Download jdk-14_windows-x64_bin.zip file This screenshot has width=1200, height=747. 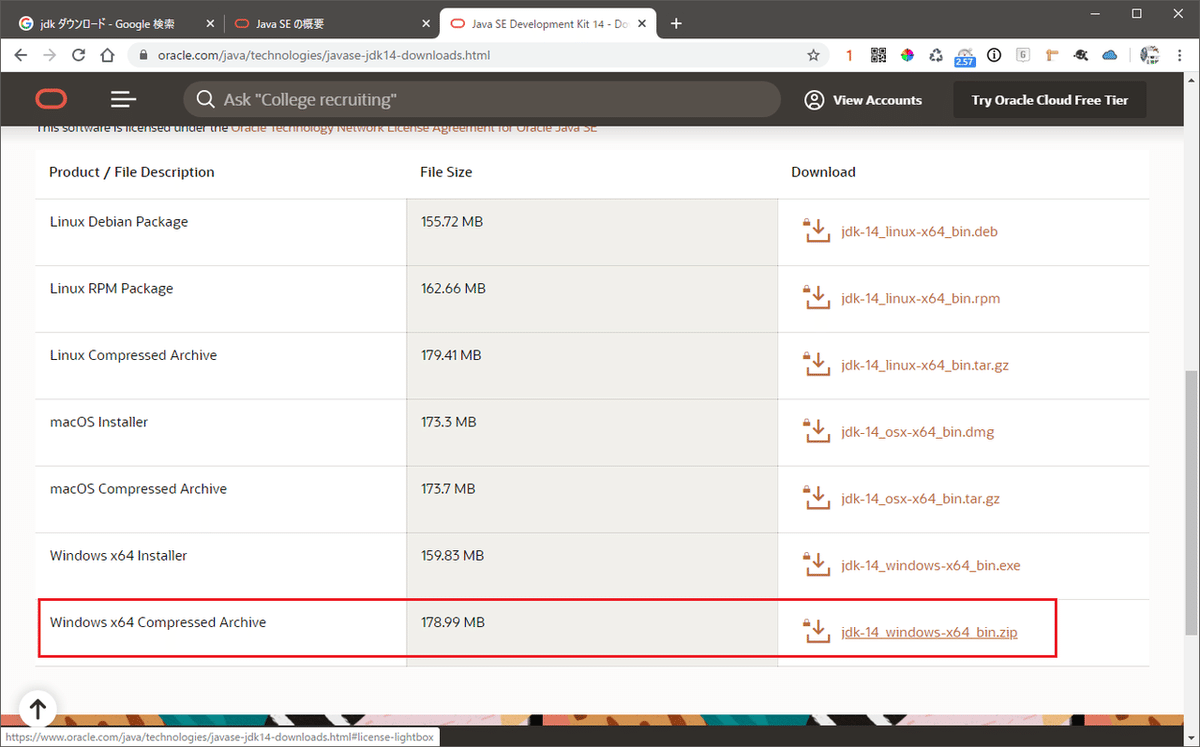(x=929, y=632)
